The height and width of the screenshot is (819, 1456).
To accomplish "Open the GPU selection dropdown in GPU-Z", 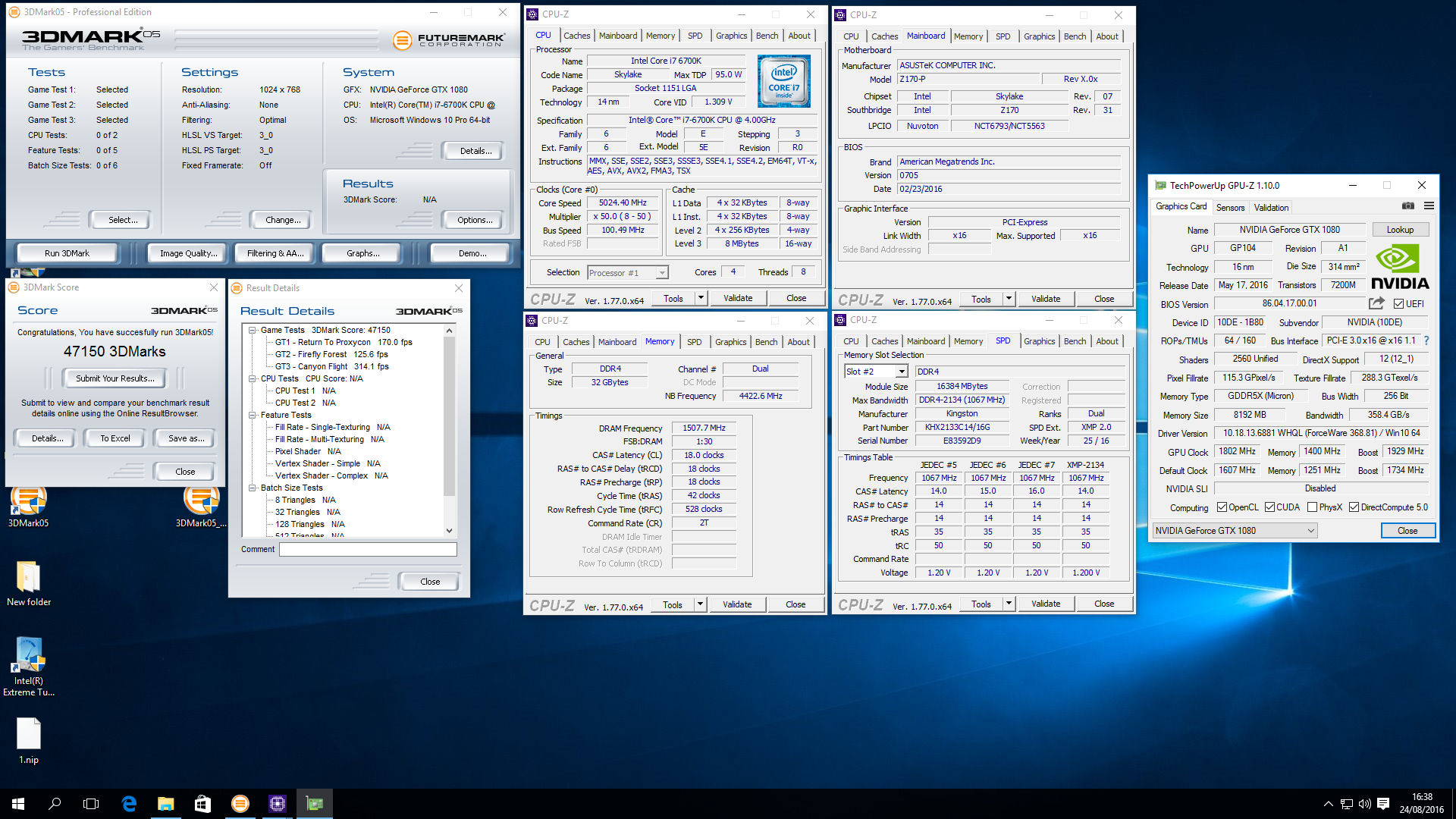I will point(1235,531).
